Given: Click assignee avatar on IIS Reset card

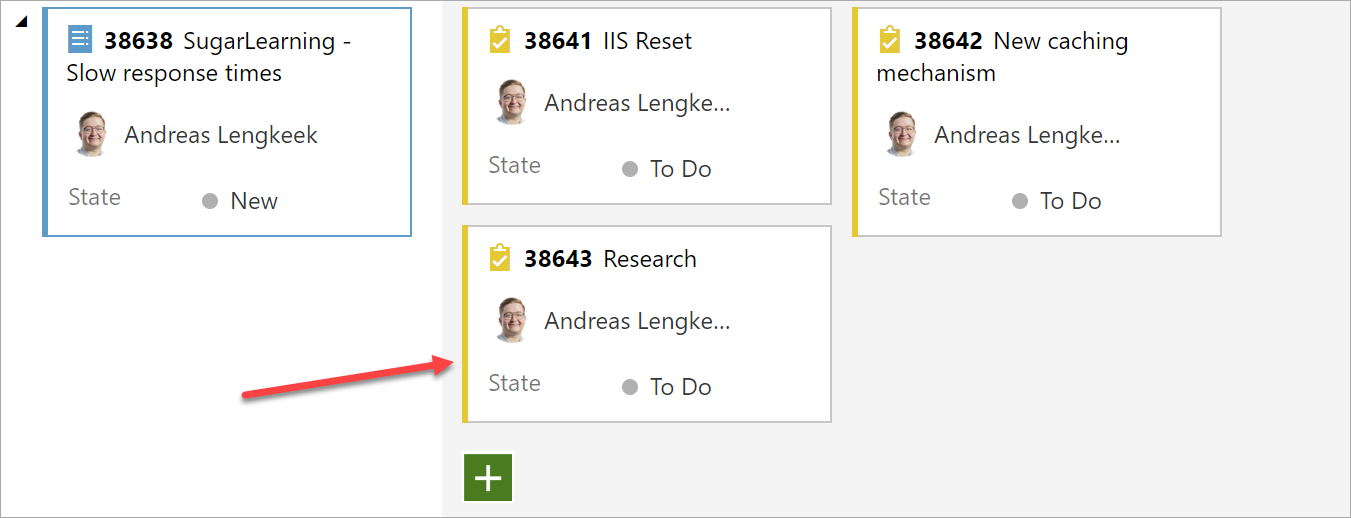Looking at the screenshot, I should point(512,103).
